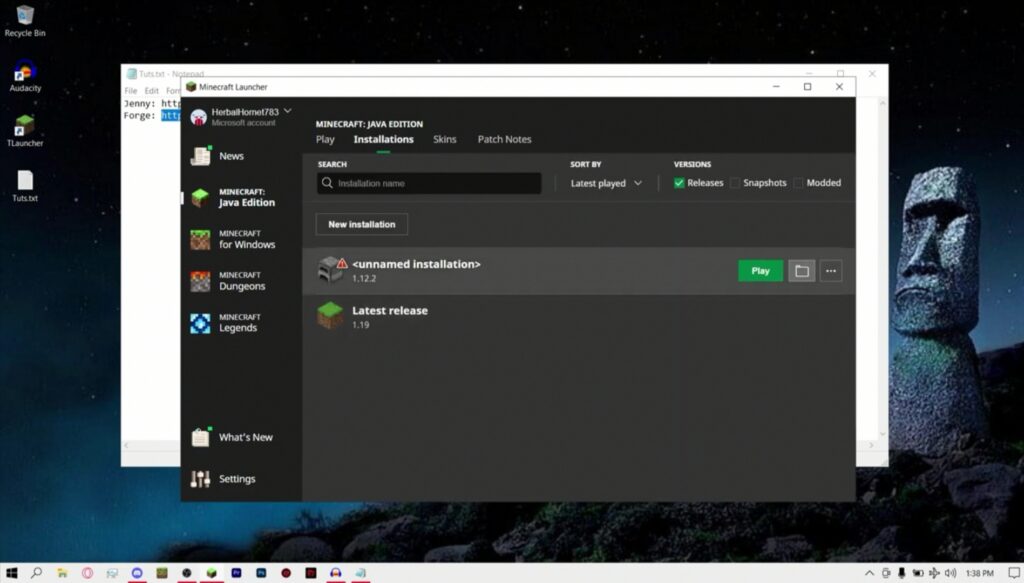Click the Installation name search field

tap(429, 183)
